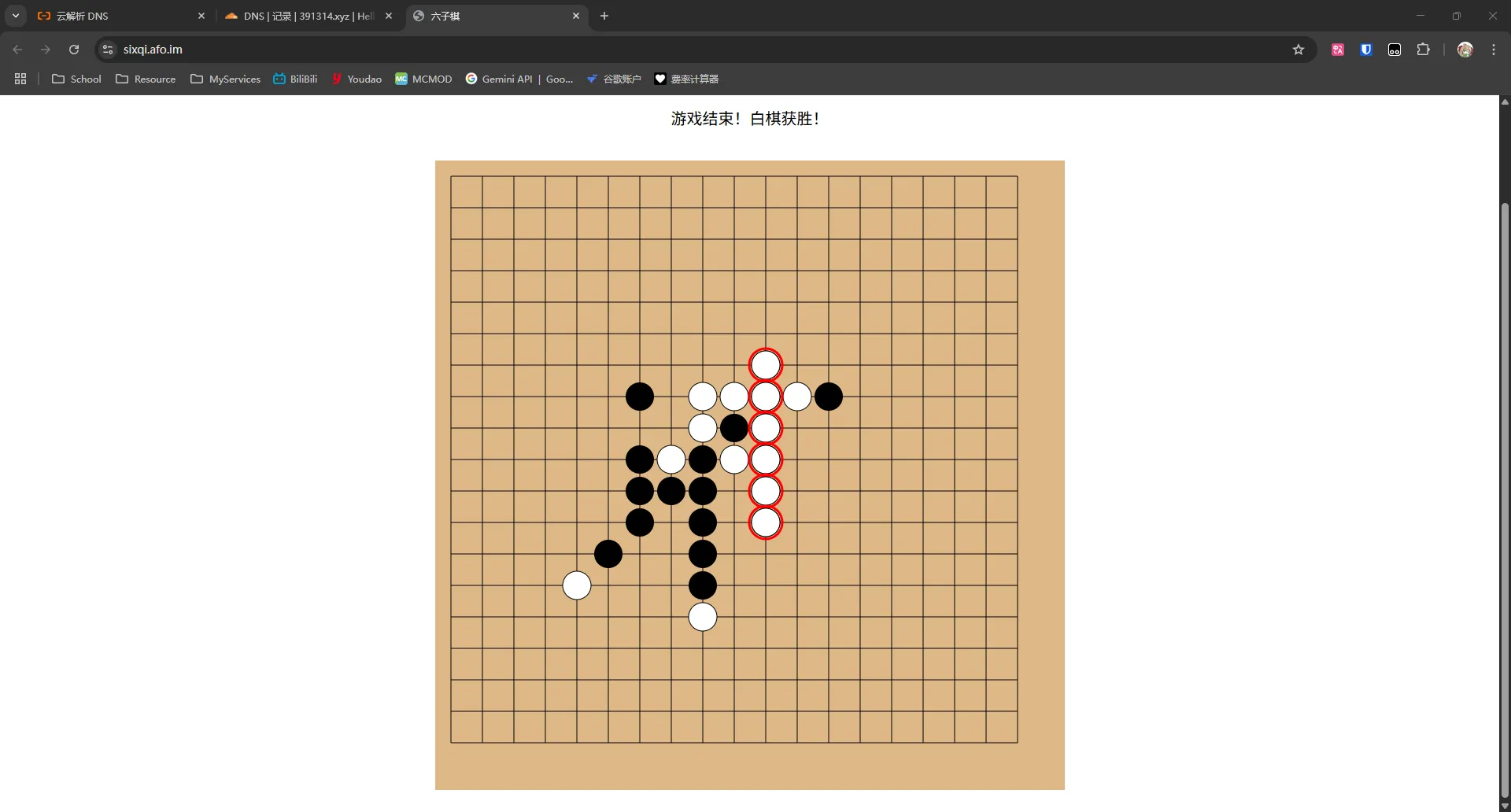1511x812 pixels.
Task: Open the School bookmarks folder
Action: (x=76, y=79)
